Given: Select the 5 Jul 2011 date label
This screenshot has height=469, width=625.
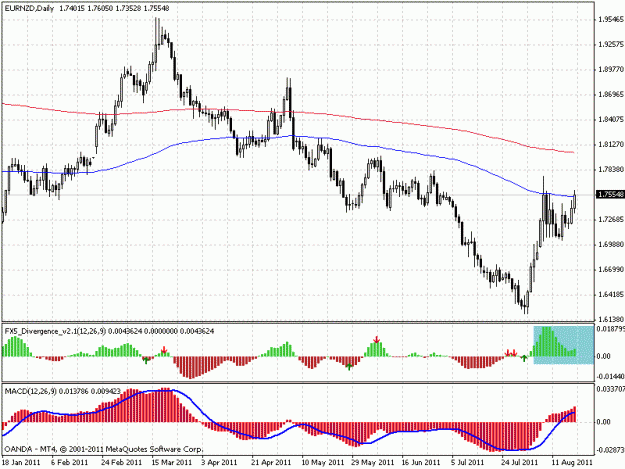Looking at the screenshot, I should coord(468,463).
